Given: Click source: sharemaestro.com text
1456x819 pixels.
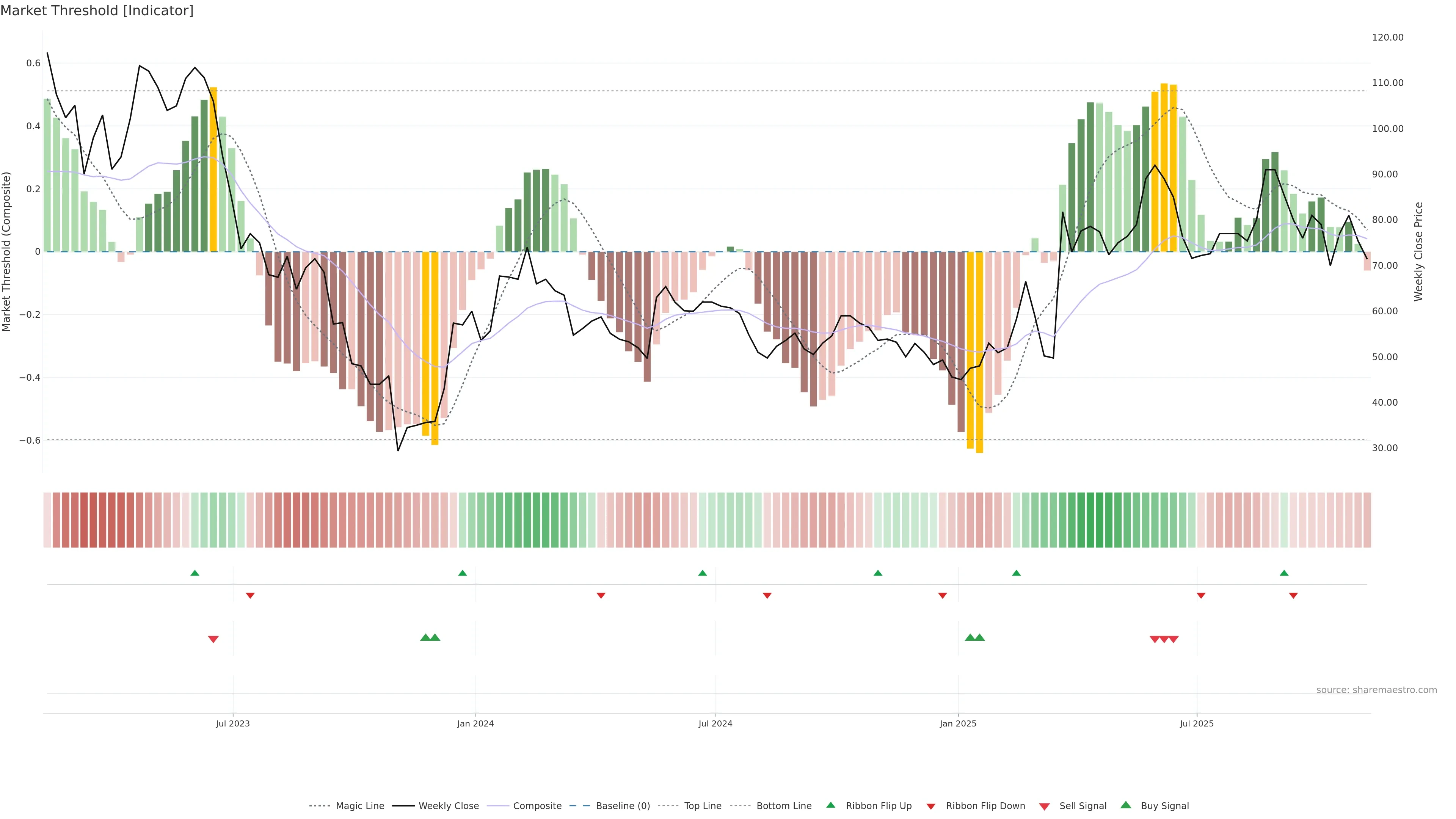Looking at the screenshot, I should 1376,690.
